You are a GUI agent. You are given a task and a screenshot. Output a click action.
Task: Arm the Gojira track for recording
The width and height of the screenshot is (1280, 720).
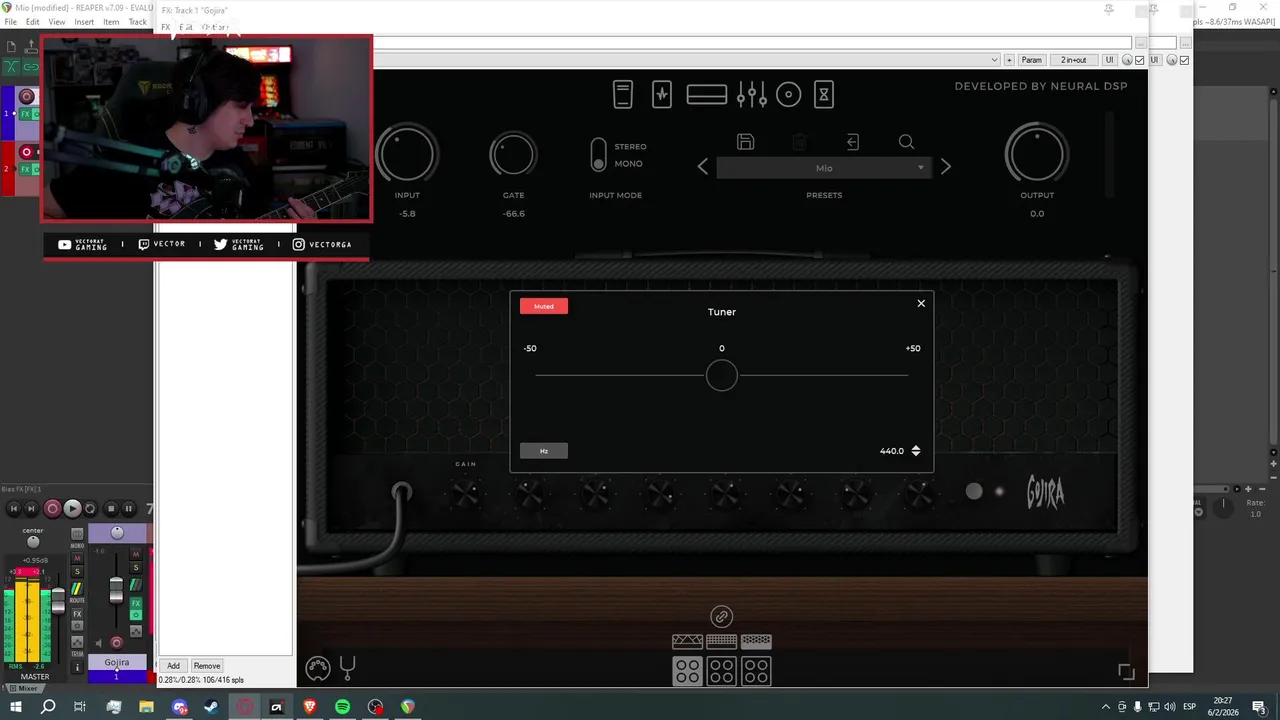click(117, 643)
